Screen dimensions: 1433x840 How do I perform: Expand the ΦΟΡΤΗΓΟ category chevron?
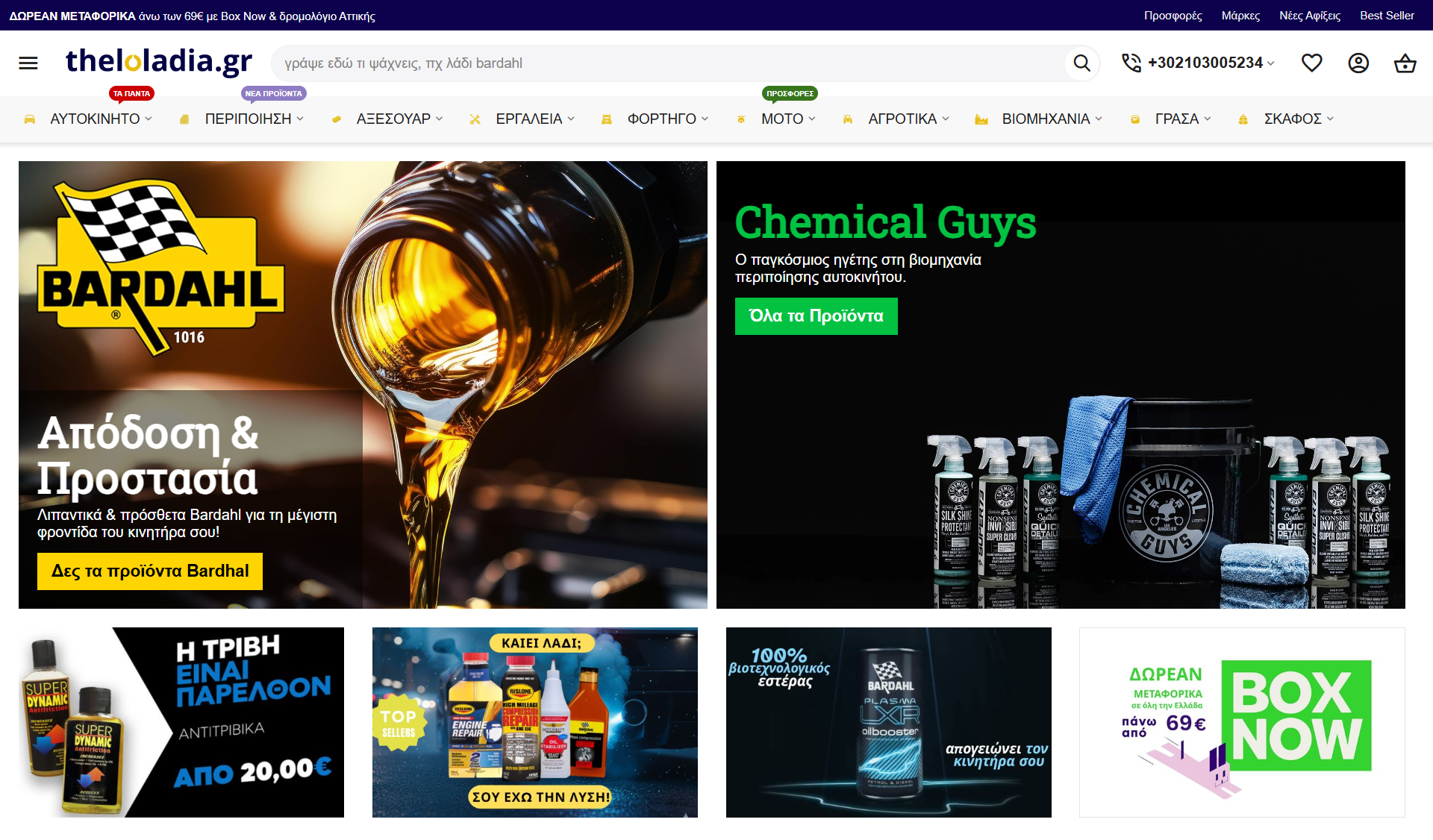[705, 119]
